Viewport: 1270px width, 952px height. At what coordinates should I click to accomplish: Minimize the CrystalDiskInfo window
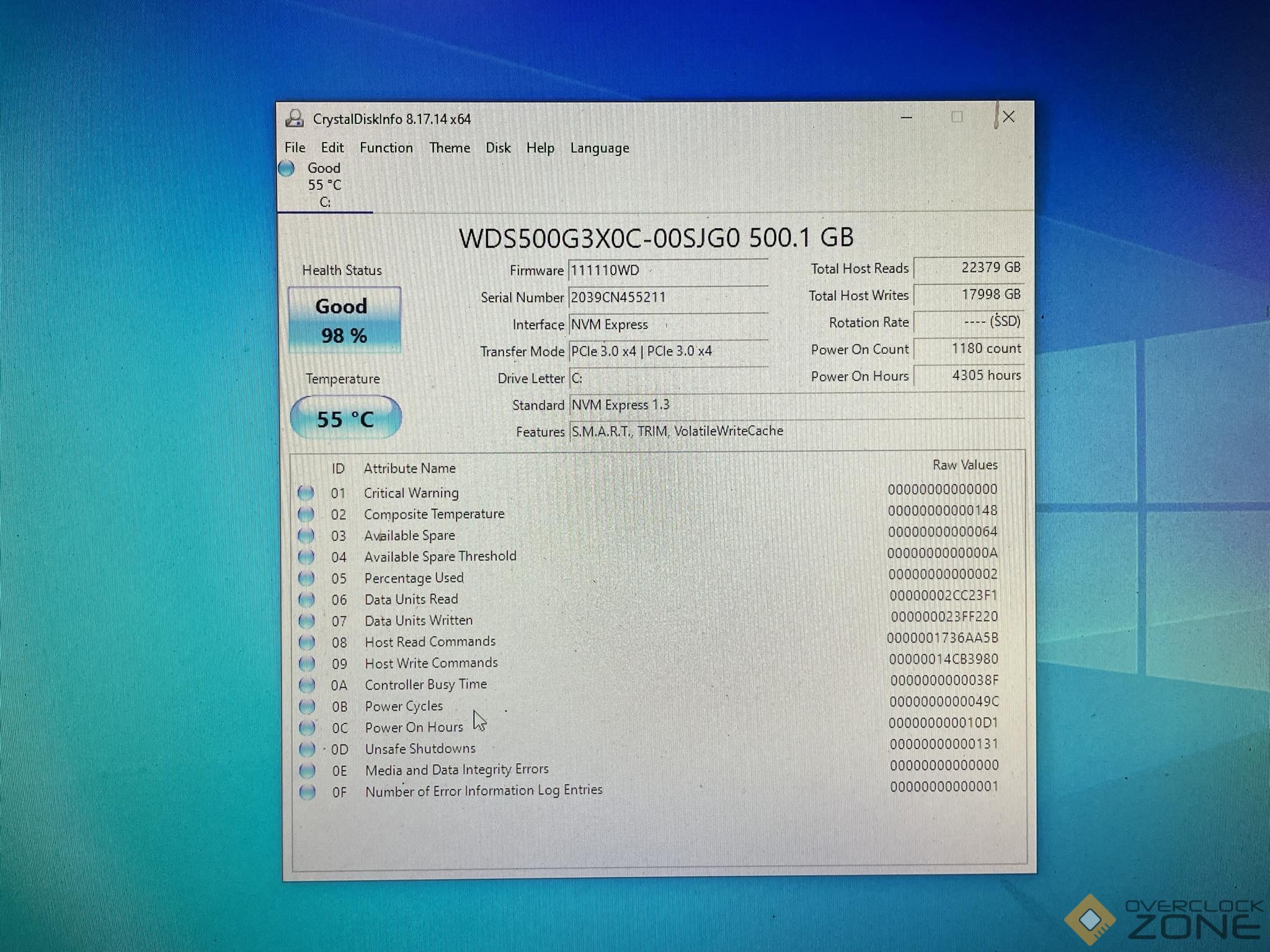tap(907, 117)
